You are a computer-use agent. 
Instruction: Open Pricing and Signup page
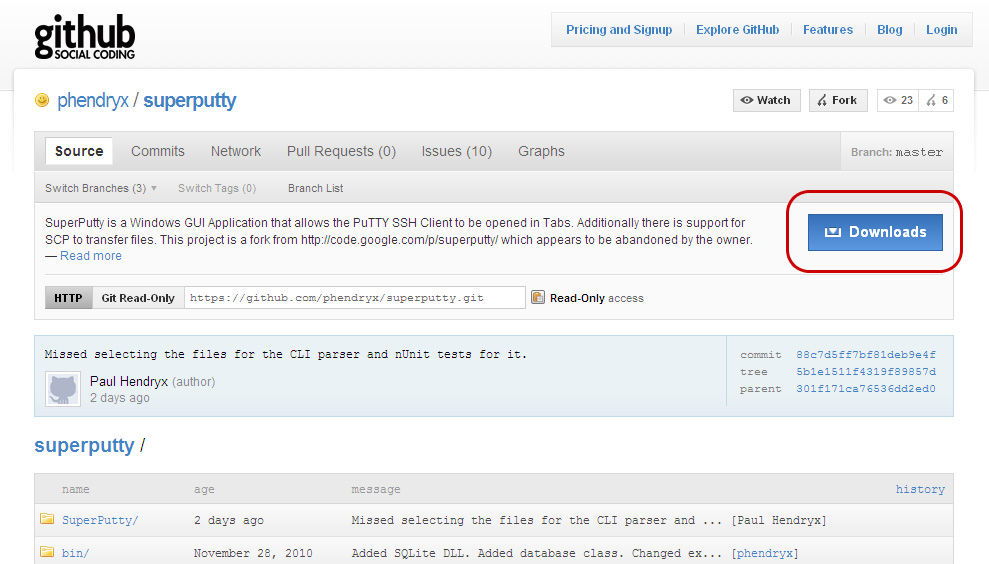[x=619, y=30]
